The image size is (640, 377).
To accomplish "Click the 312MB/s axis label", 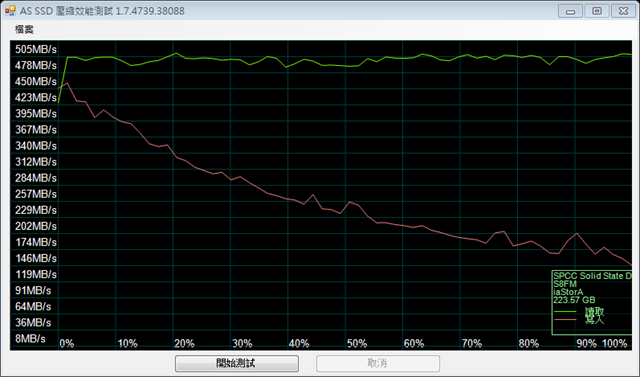I will (36, 162).
